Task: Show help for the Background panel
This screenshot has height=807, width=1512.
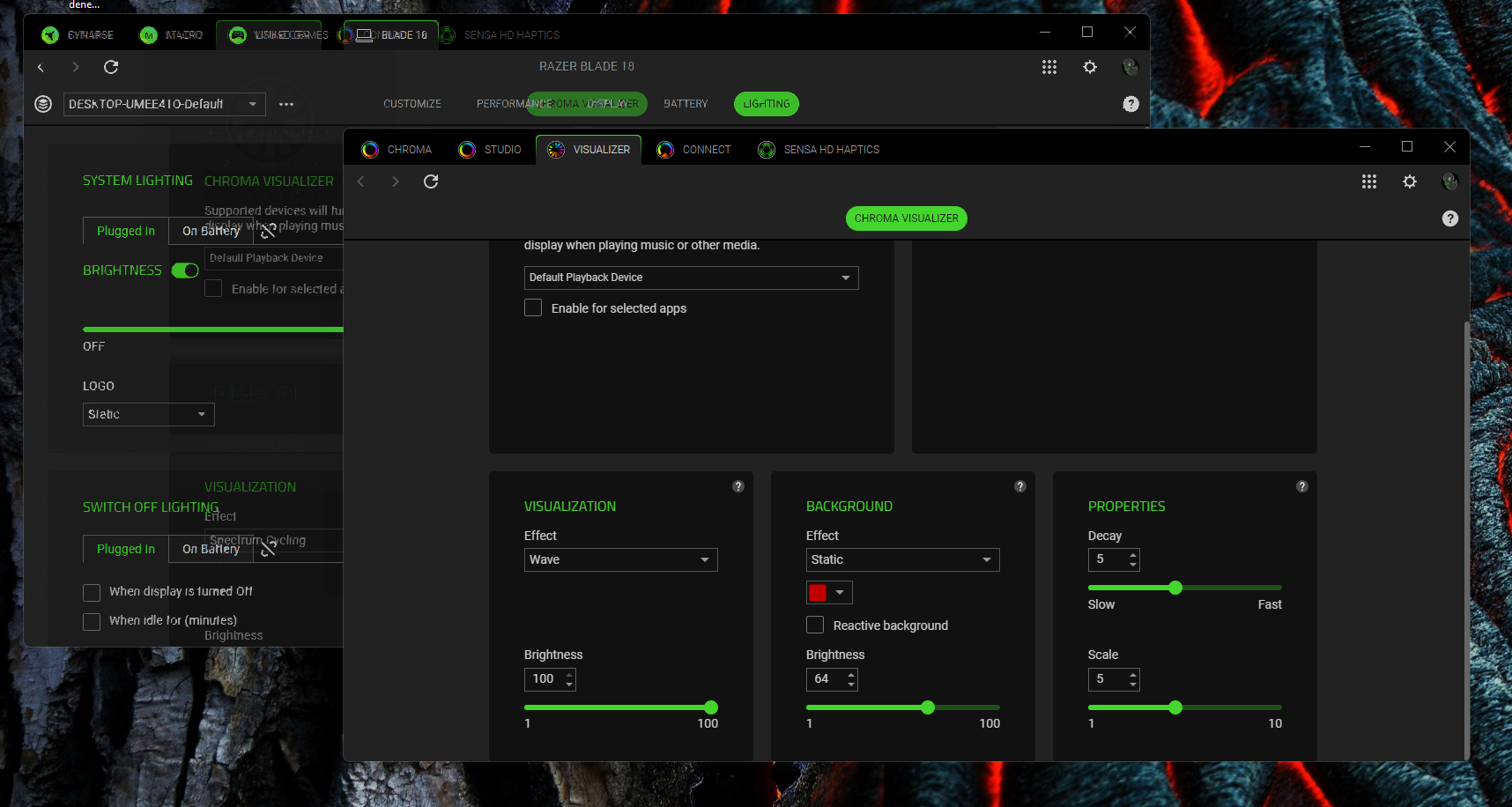Action: click(x=1020, y=486)
